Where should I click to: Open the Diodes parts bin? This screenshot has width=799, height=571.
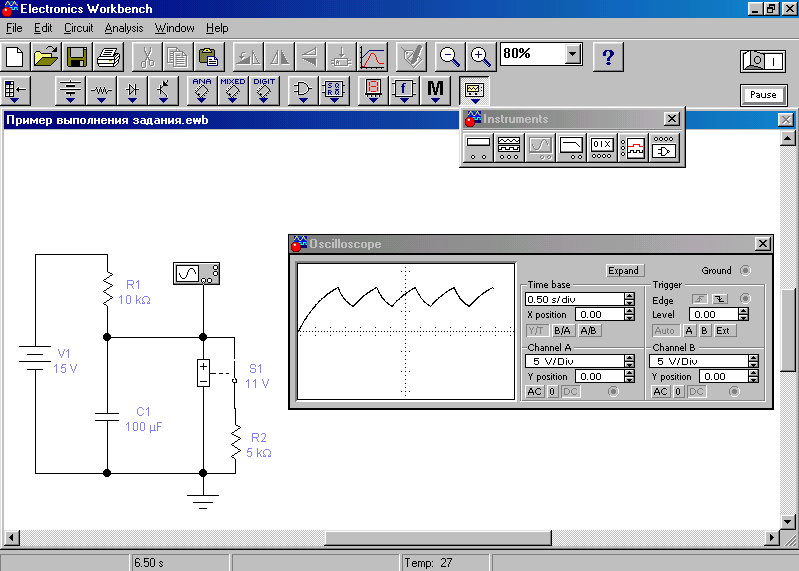[x=132, y=91]
